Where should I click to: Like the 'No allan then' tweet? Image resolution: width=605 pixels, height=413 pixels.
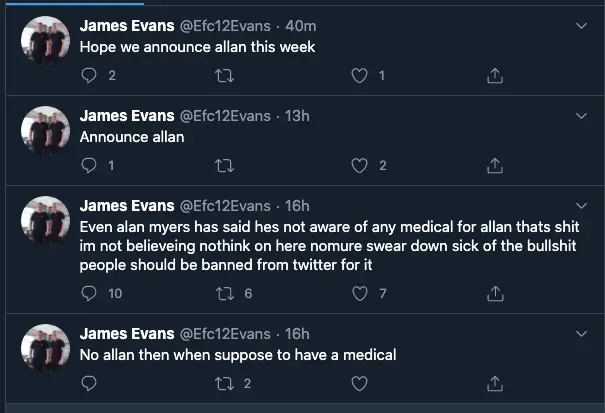[360, 383]
